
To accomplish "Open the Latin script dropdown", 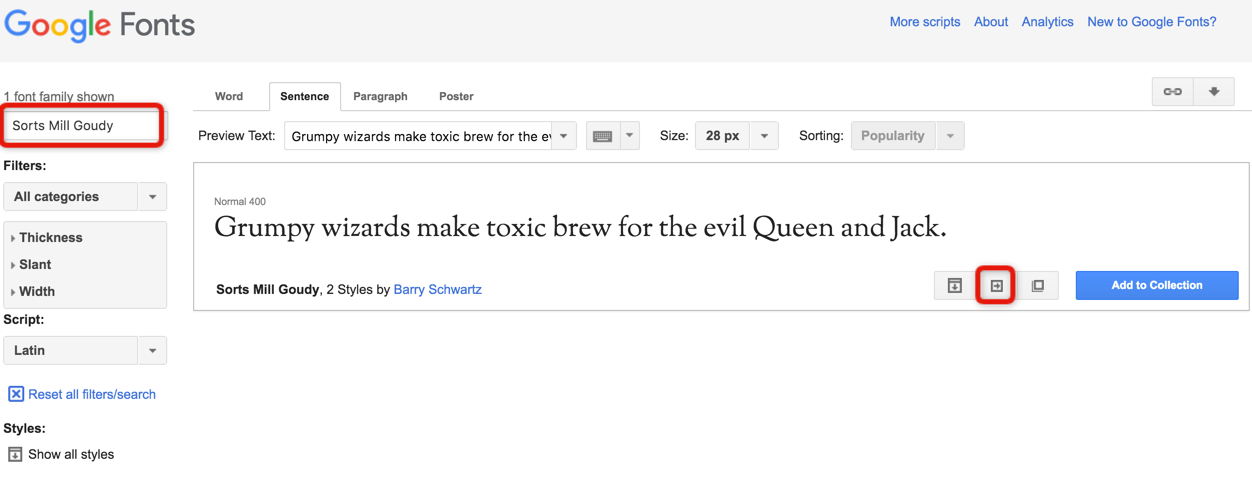I will [85, 351].
